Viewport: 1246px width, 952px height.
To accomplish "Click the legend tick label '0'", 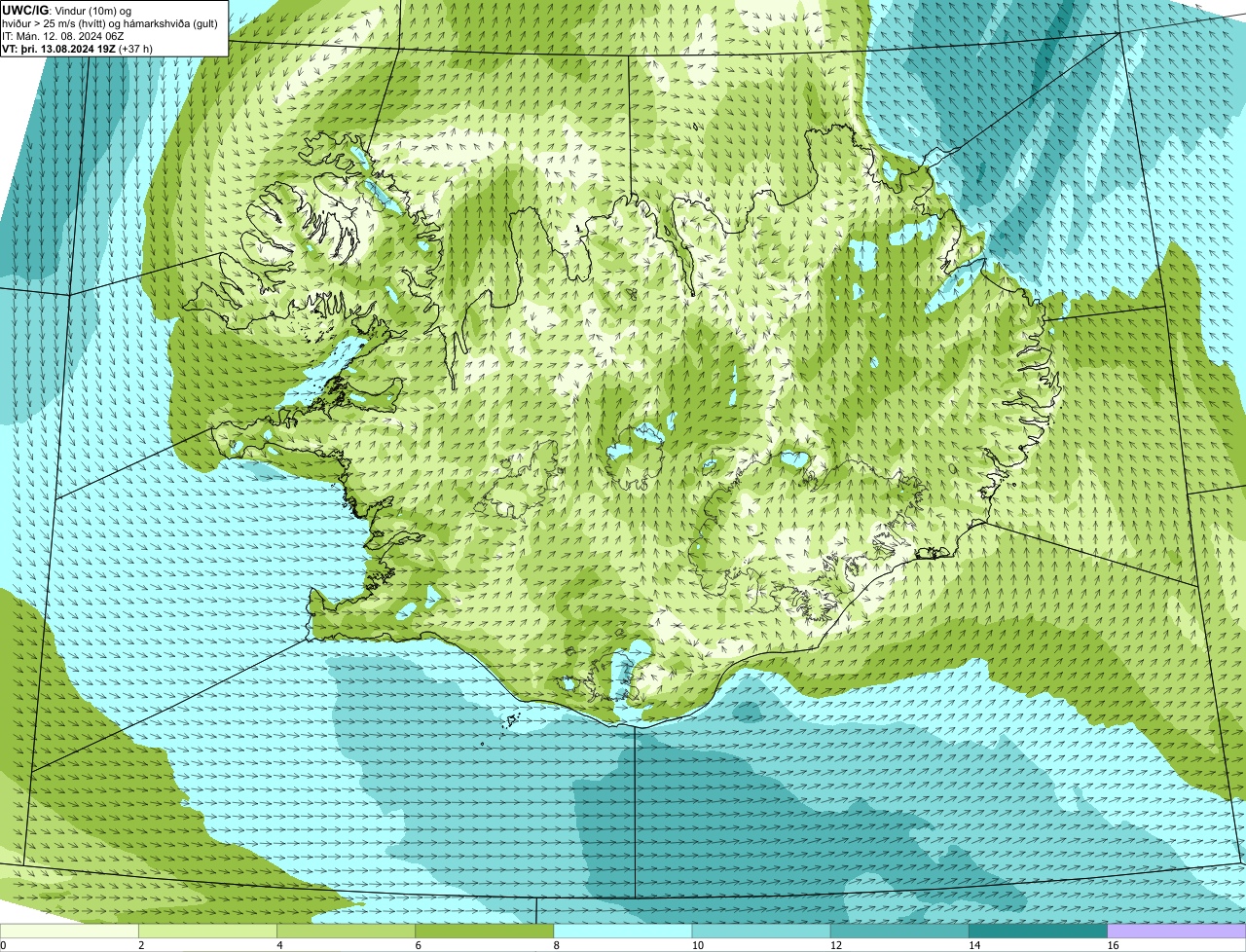I will coord(4,945).
